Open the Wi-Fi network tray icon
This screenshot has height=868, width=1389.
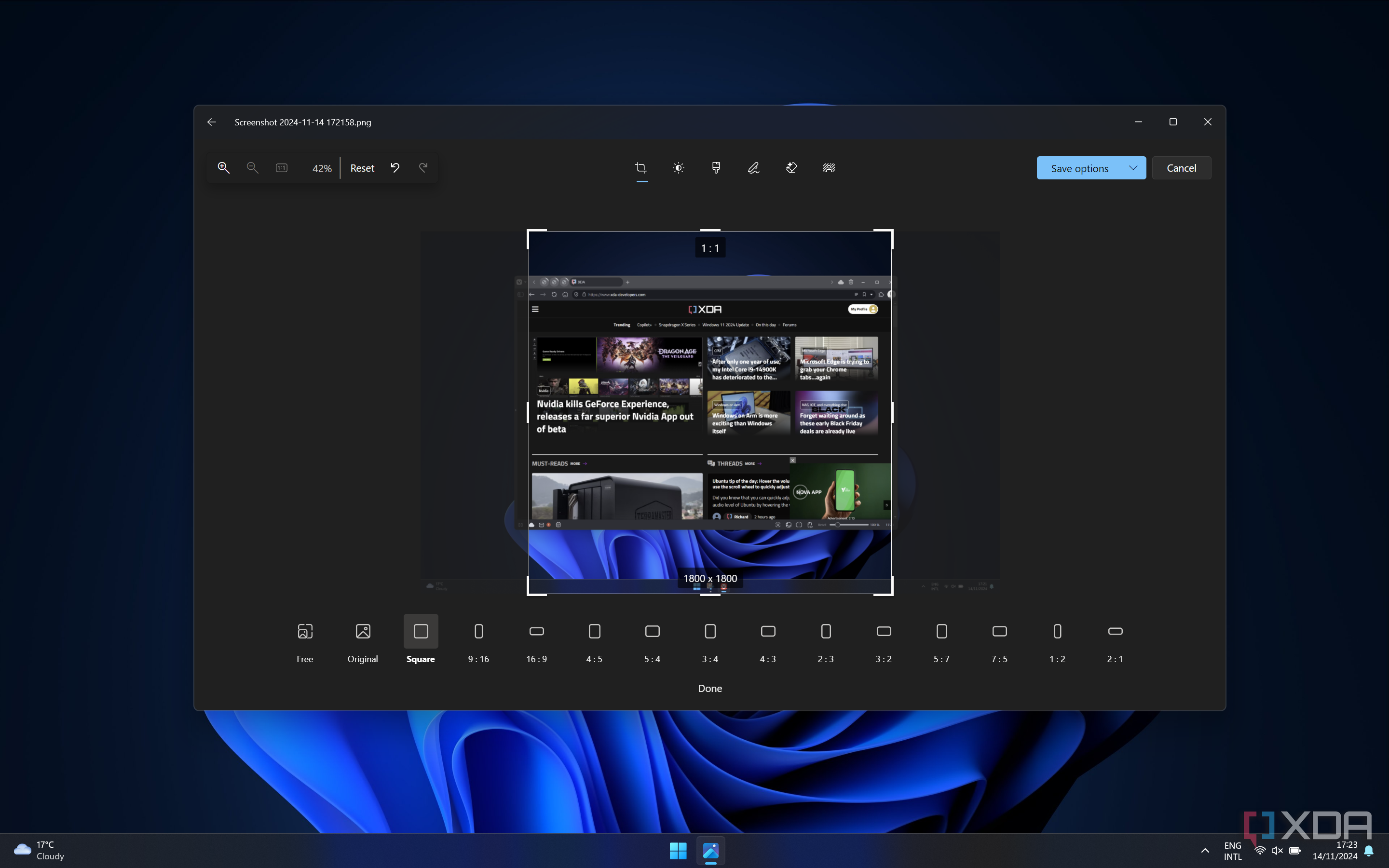click(1260, 851)
